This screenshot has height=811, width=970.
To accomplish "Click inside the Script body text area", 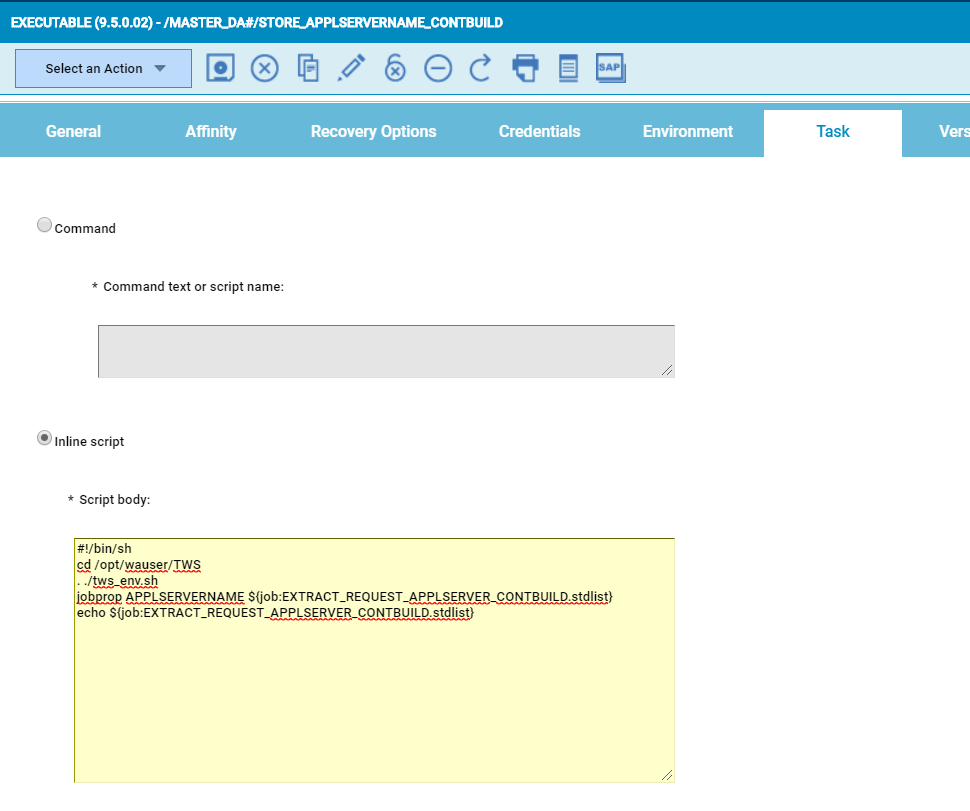I will tap(374, 690).
